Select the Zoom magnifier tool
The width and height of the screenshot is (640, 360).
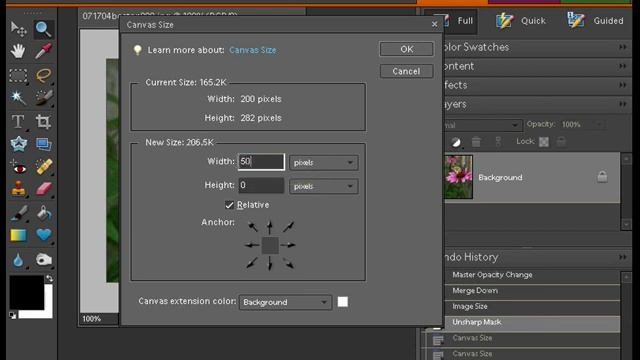(x=43, y=29)
